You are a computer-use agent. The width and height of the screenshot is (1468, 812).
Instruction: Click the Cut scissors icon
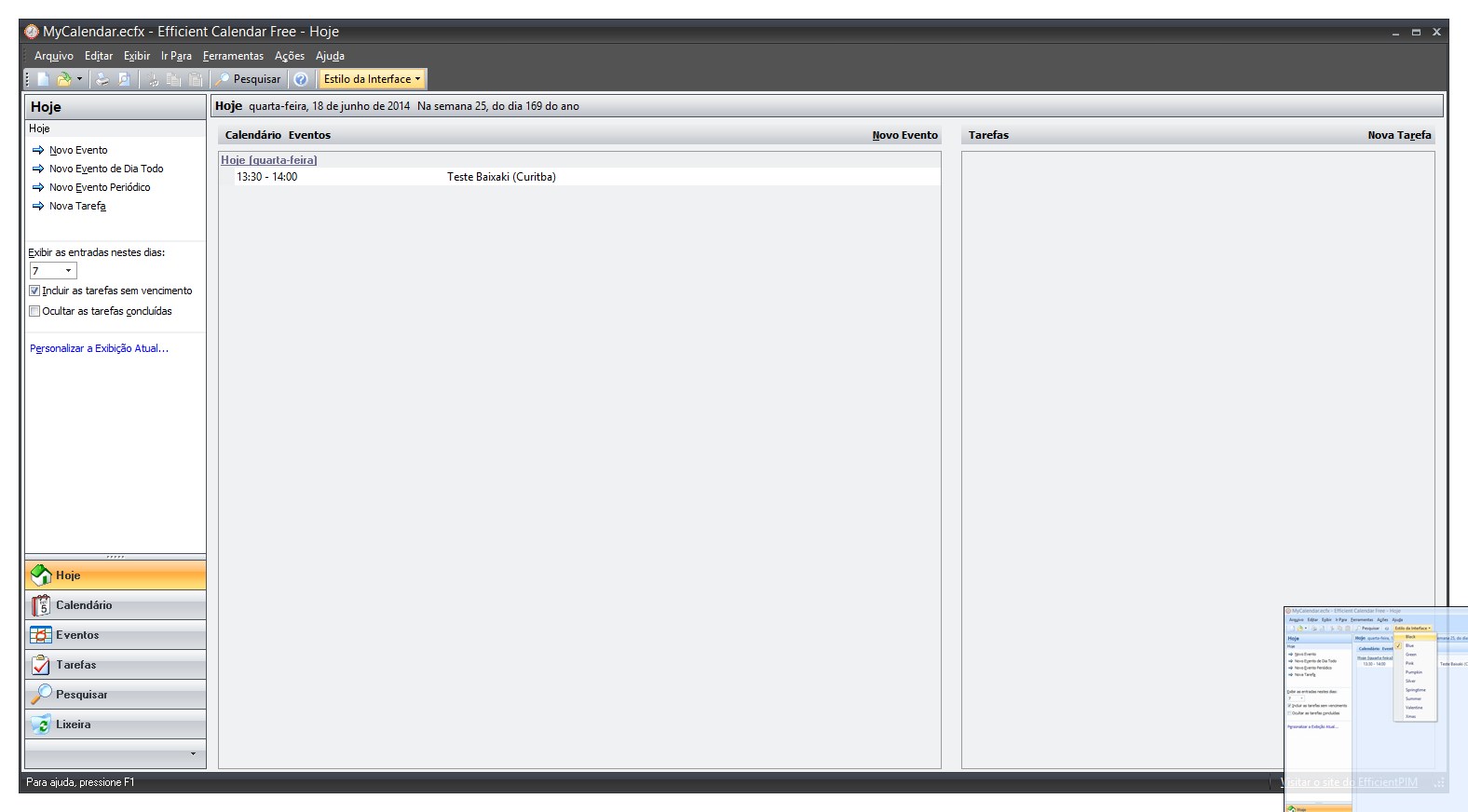pos(154,79)
